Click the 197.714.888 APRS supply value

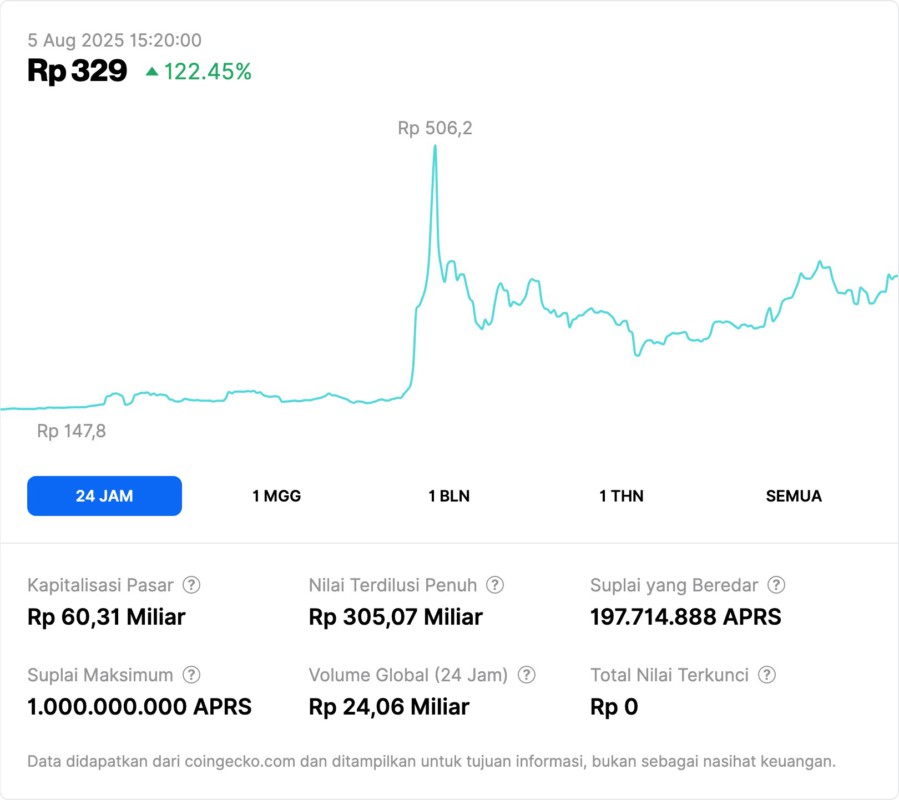click(685, 617)
